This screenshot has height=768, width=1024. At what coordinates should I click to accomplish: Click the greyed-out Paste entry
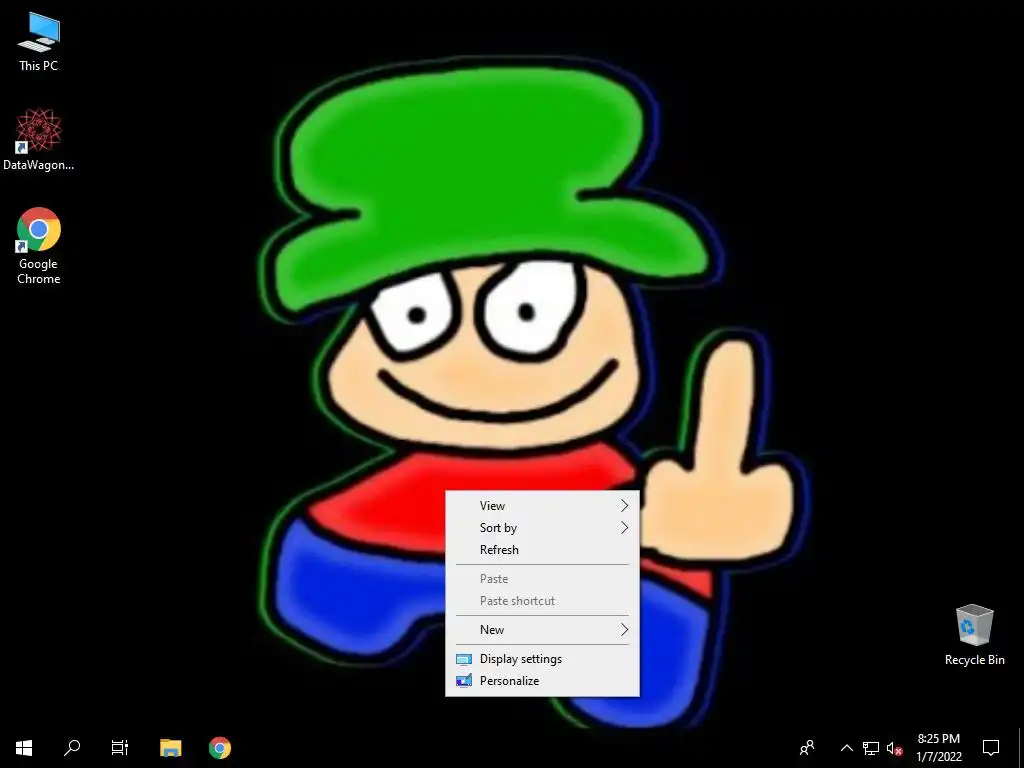click(x=542, y=579)
